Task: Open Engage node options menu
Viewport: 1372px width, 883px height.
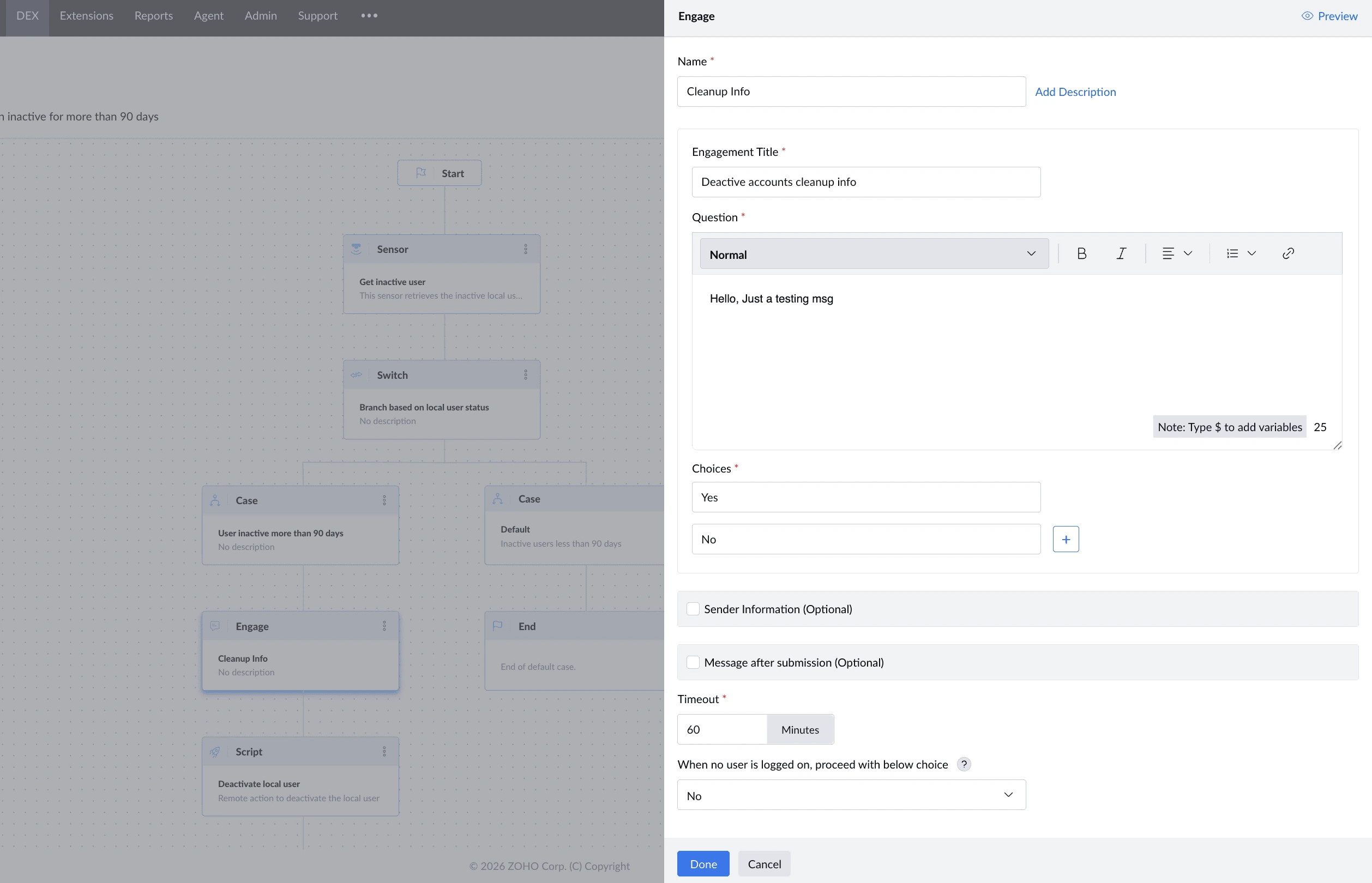Action: pyautogui.click(x=384, y=626)
